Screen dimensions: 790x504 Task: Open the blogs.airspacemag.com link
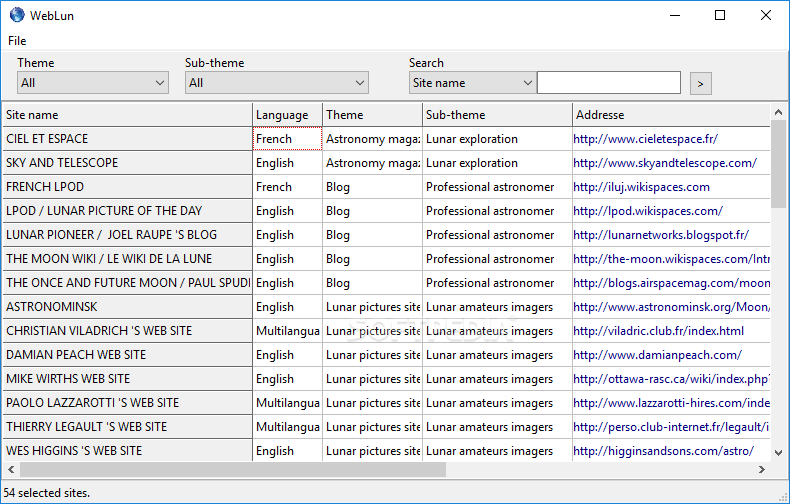[672, 283]
